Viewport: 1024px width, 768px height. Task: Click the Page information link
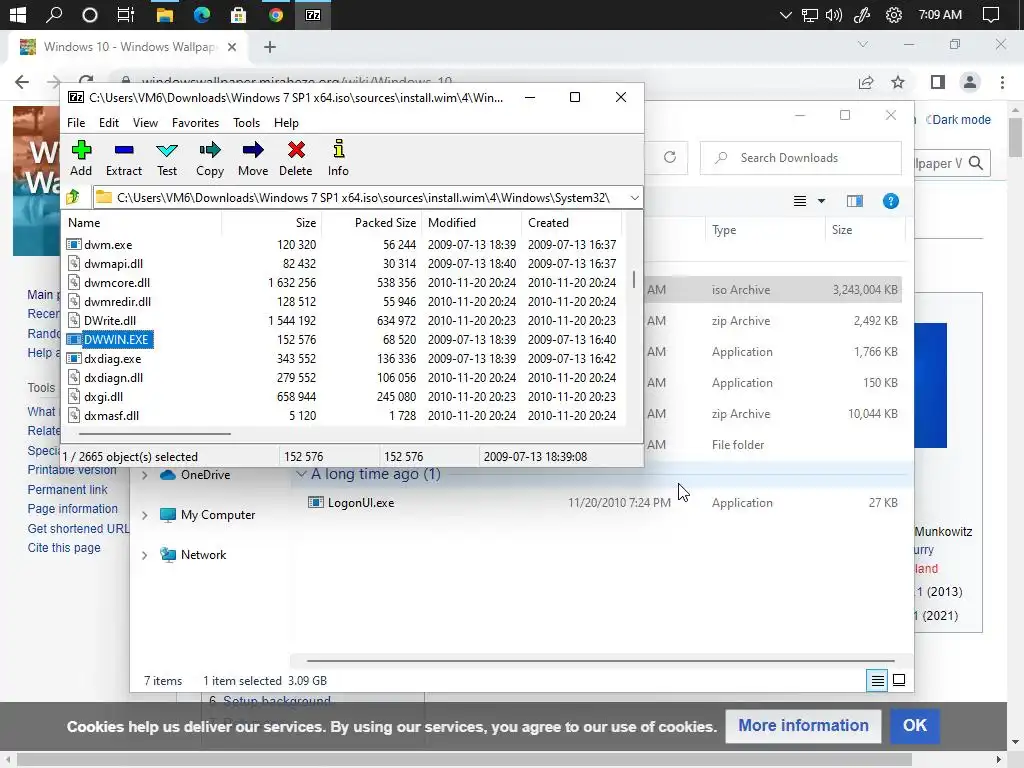click(72, 509)
